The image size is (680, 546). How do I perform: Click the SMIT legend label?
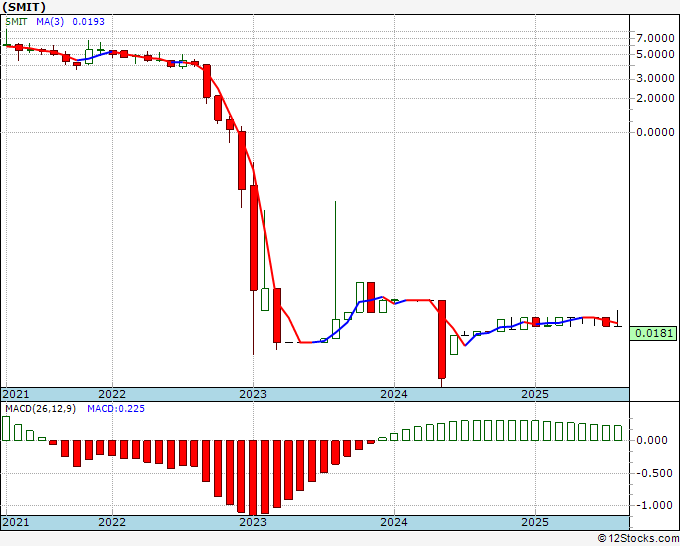pyautogui.click(x=16, y=22)
